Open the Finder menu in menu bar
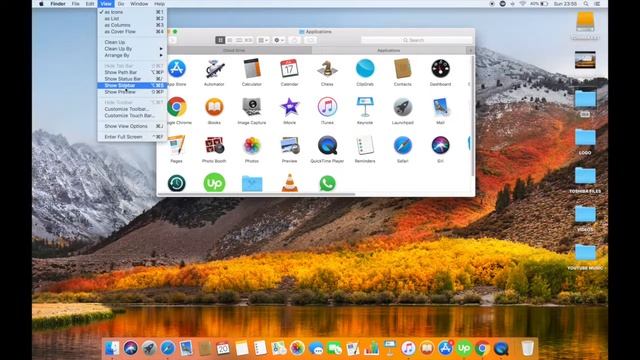Screen dimensions: 640x360 pyautogui.click(x=58, y=4)
